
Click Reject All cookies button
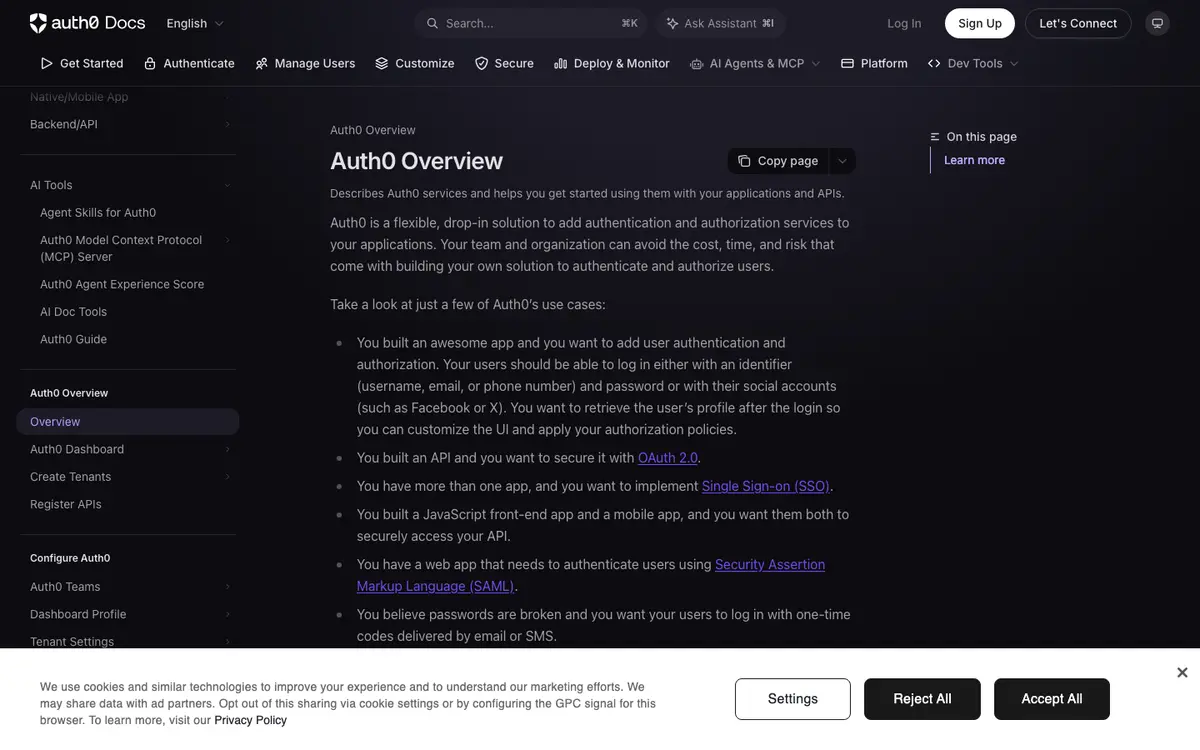(922, 699)
